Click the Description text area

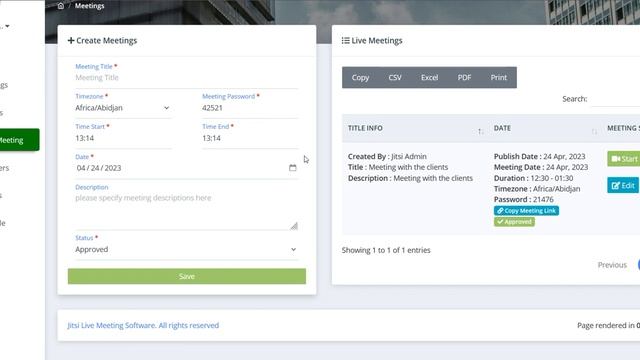(x=186, y=211)
